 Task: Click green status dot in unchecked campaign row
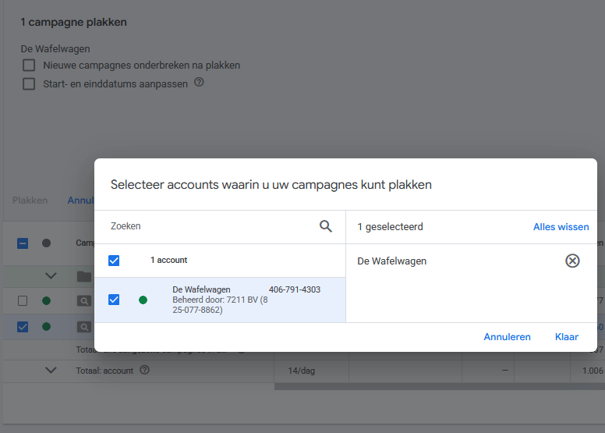point(46,301)
